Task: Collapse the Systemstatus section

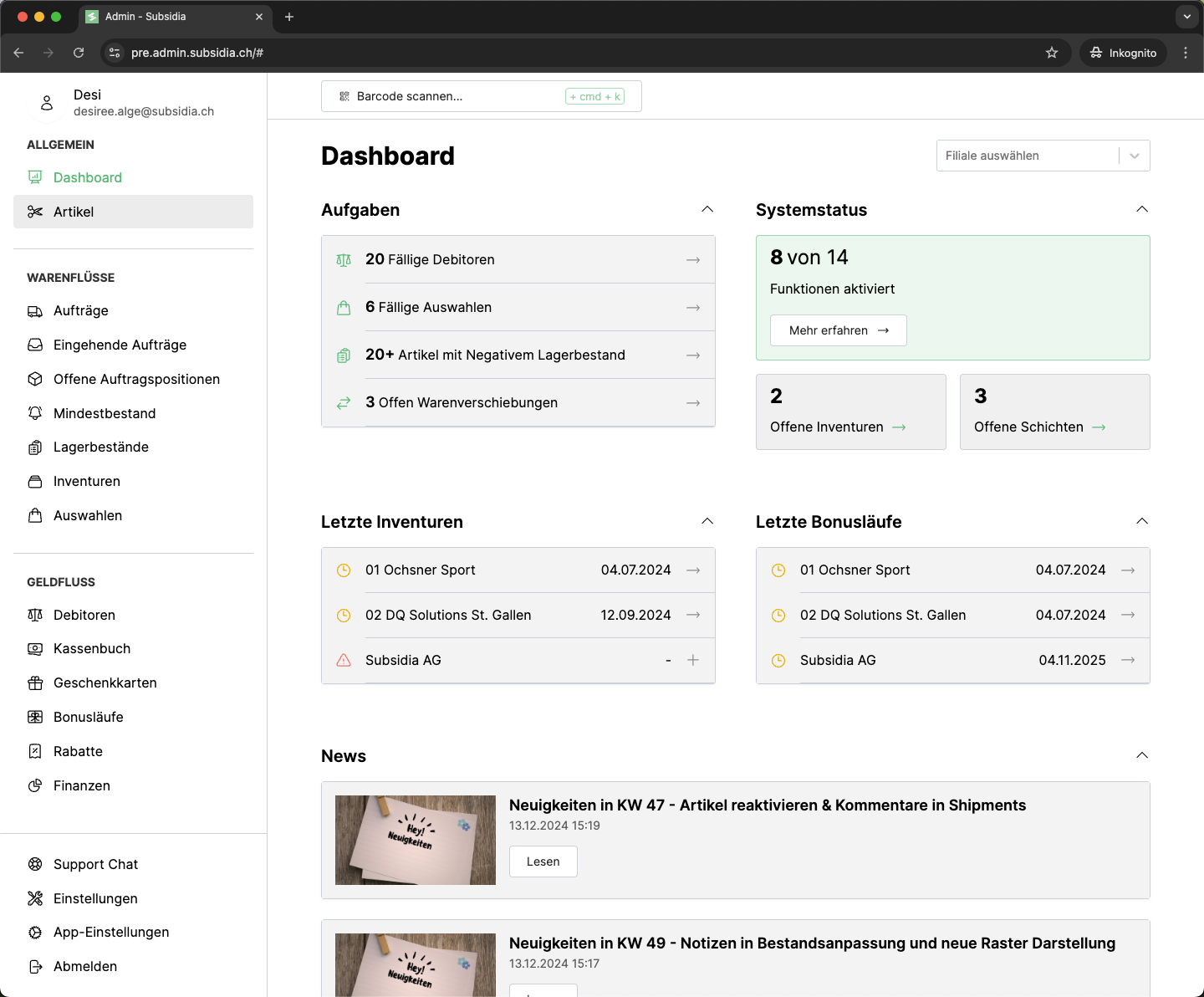Action: 1142,209
